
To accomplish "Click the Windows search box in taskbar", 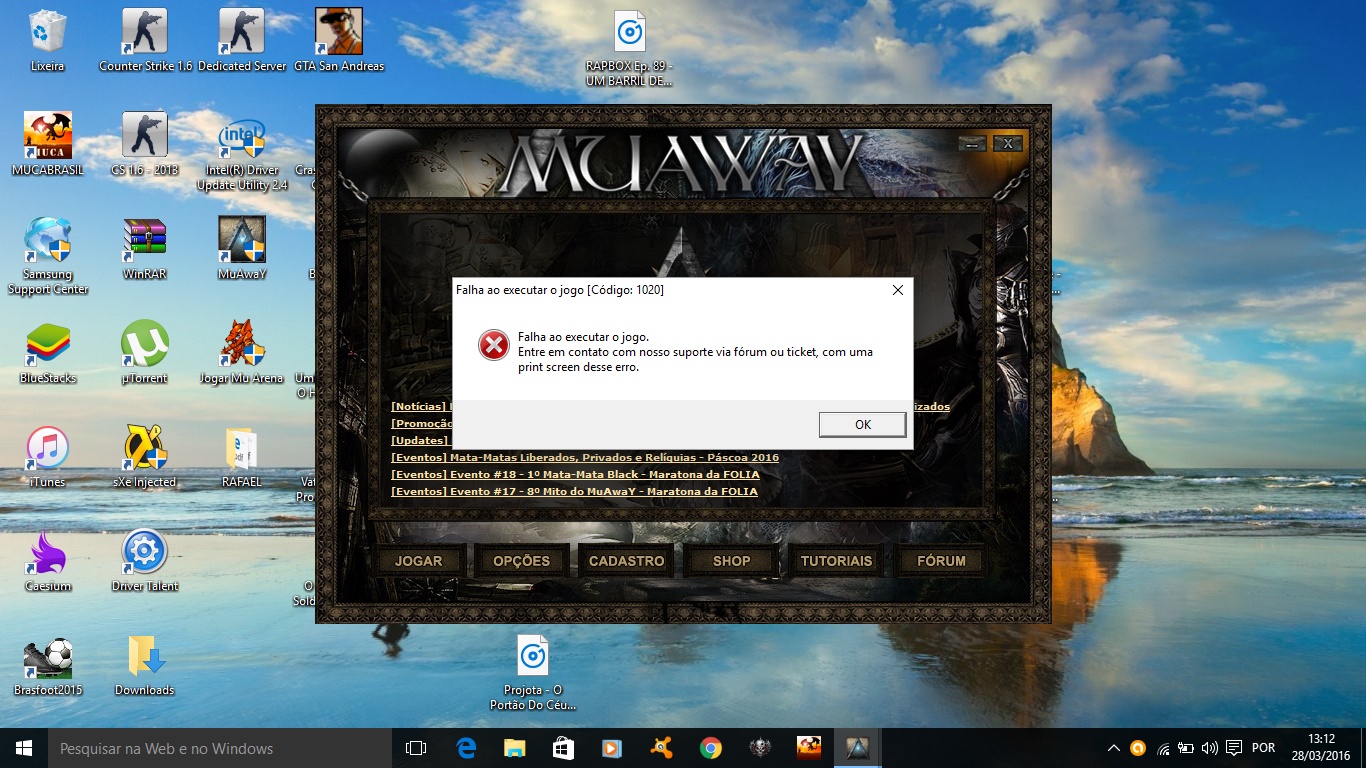I will (220, 748).
